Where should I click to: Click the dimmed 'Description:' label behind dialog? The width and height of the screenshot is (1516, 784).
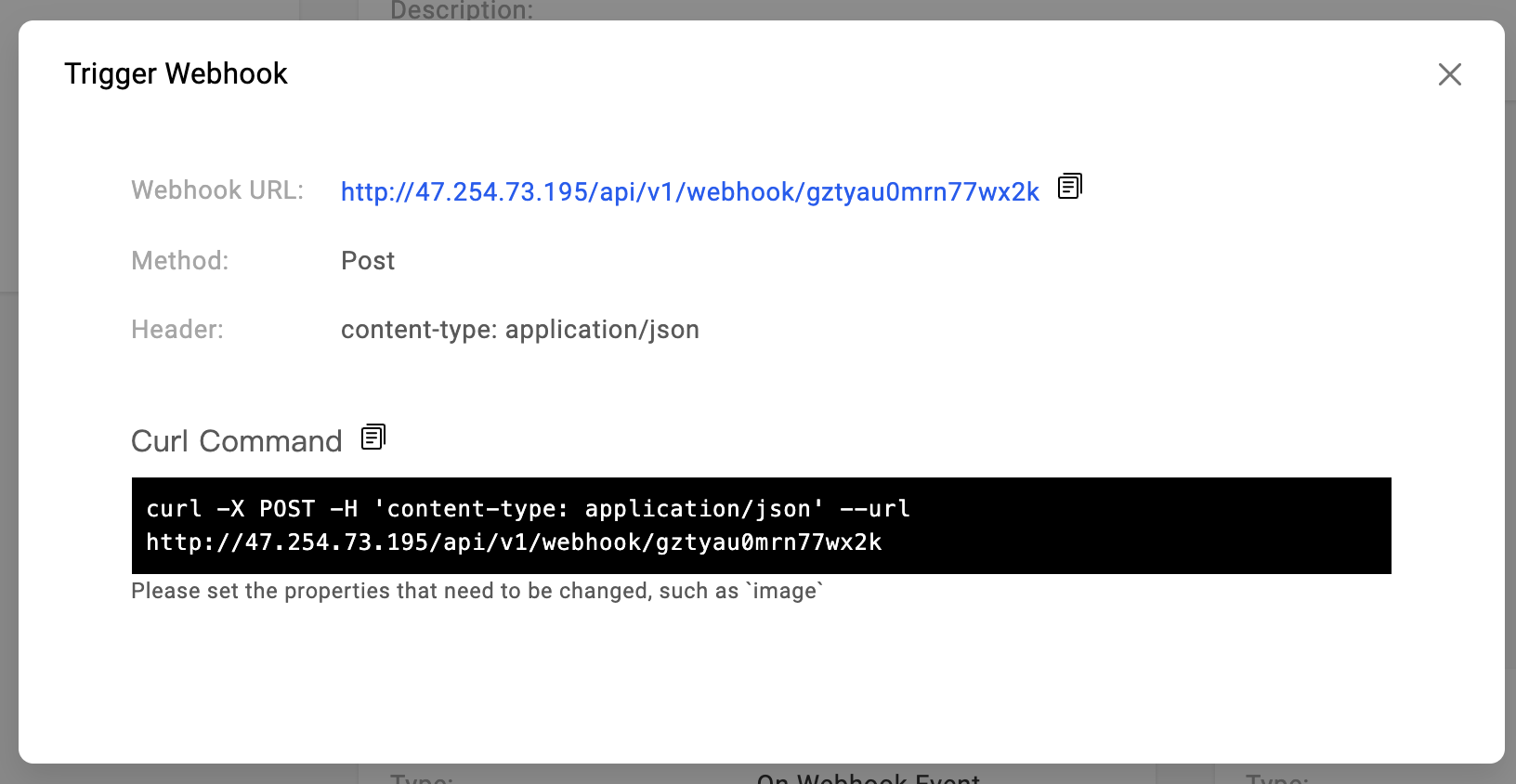coord(462,11)
